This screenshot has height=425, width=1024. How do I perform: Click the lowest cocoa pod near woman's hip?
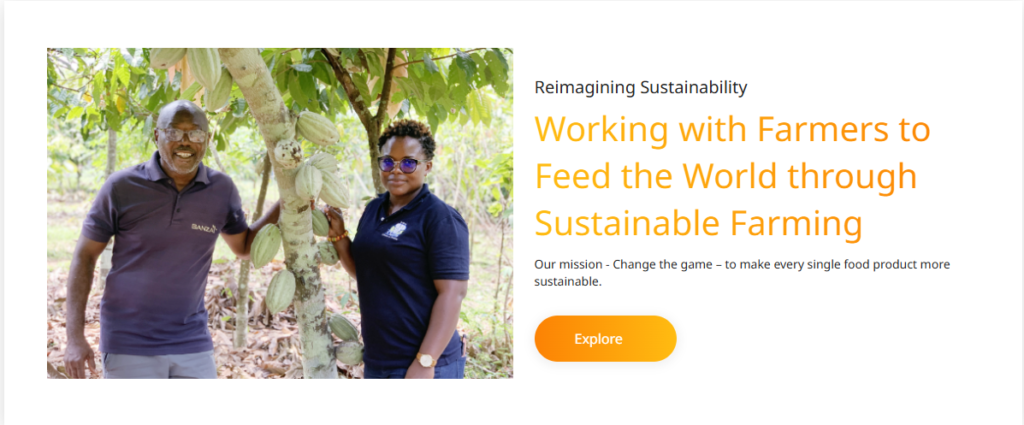(x=349, y=353)
